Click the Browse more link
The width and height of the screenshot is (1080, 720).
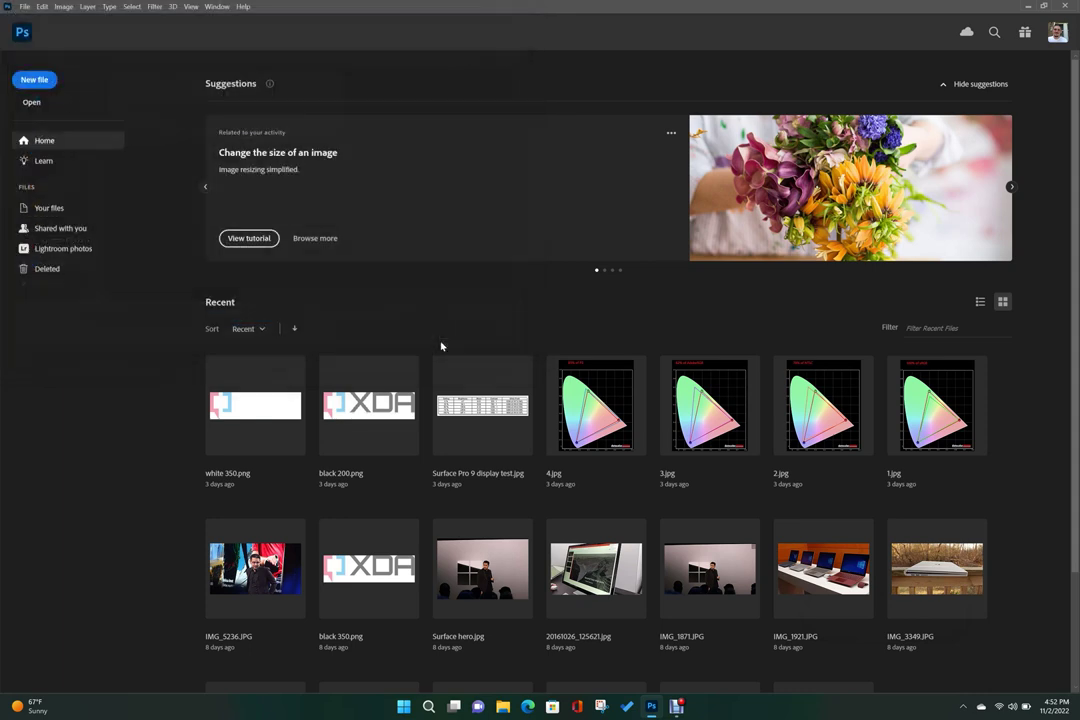pyautogui.click(x=315, y=238)
